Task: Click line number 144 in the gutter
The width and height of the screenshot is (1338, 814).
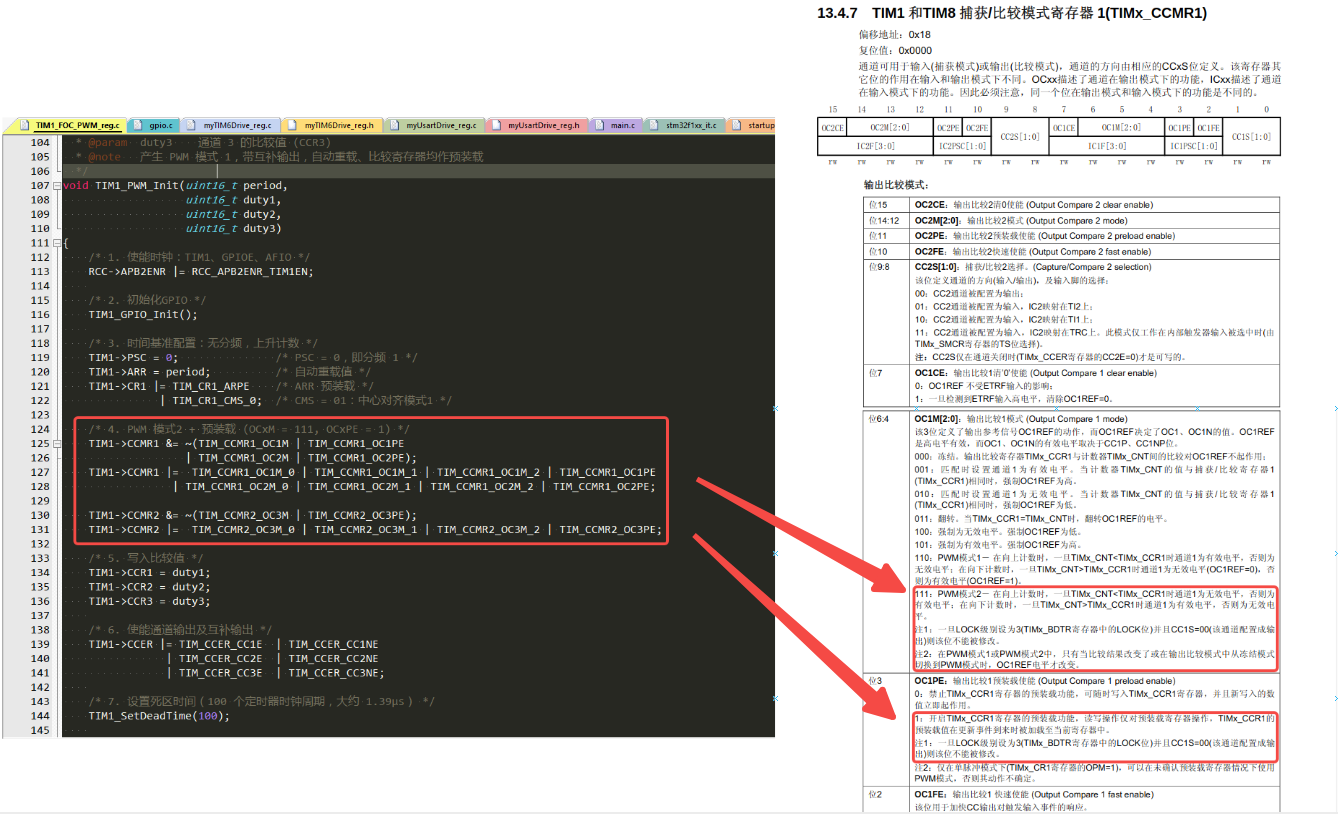Action: [x=39, y=716]
